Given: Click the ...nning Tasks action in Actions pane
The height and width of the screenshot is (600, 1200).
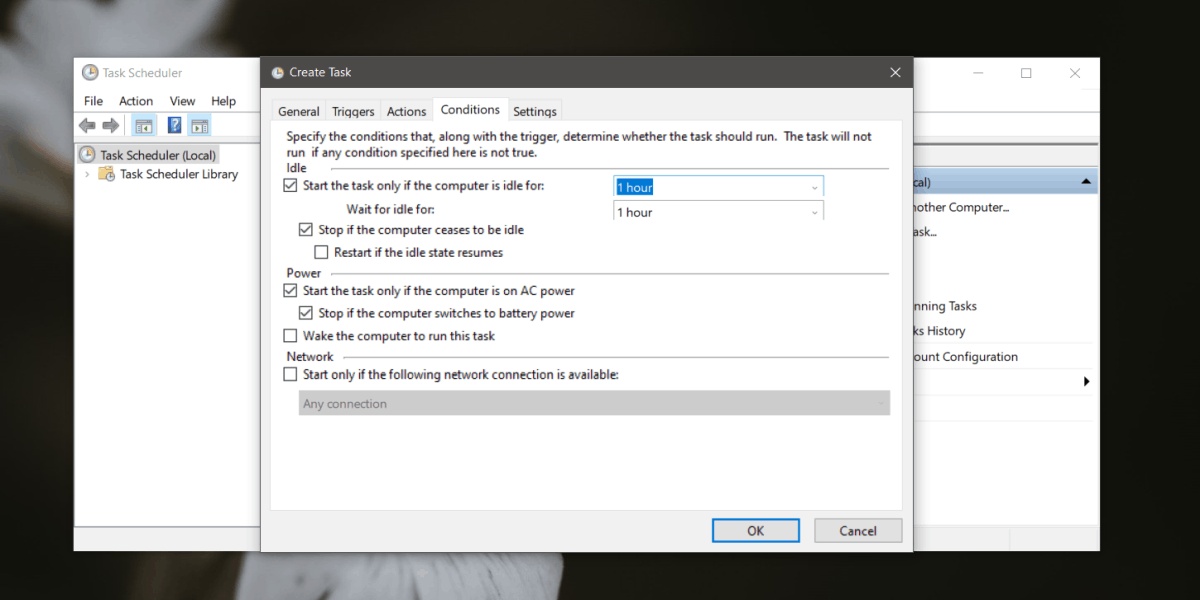Looking at the screenshot, I should [944, 306].
